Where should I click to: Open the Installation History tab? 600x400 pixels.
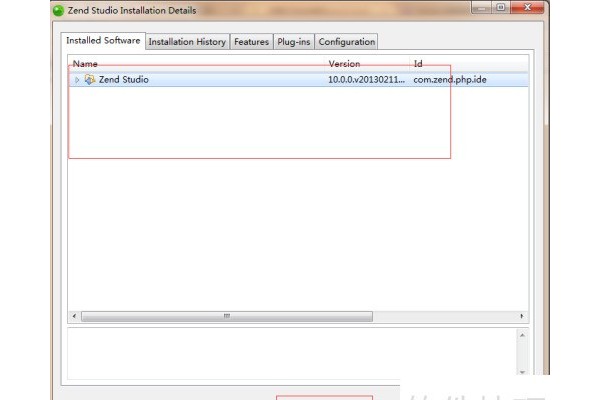coord(187,42)
